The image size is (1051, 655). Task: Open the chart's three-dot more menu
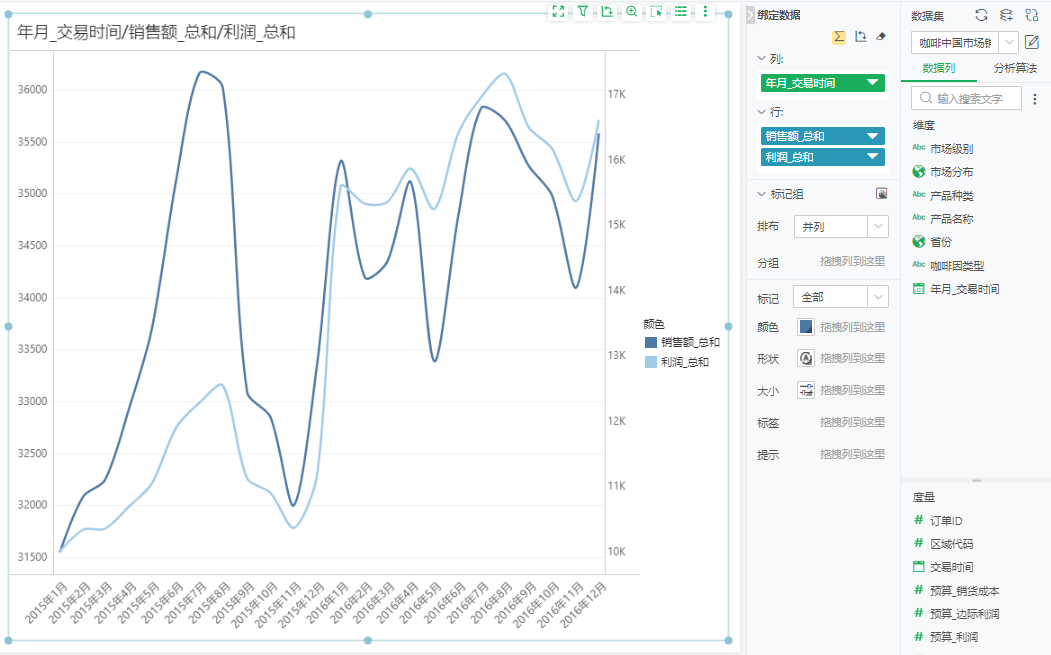pos(705,11)
